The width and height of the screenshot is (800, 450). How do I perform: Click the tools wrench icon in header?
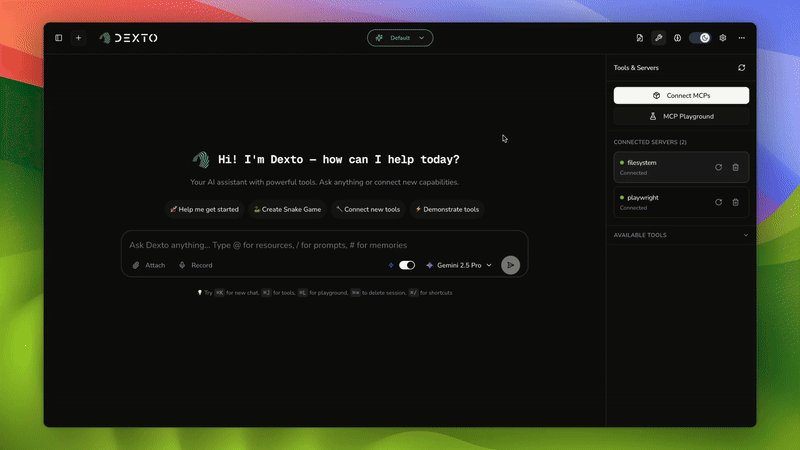[x=658, y=38]
